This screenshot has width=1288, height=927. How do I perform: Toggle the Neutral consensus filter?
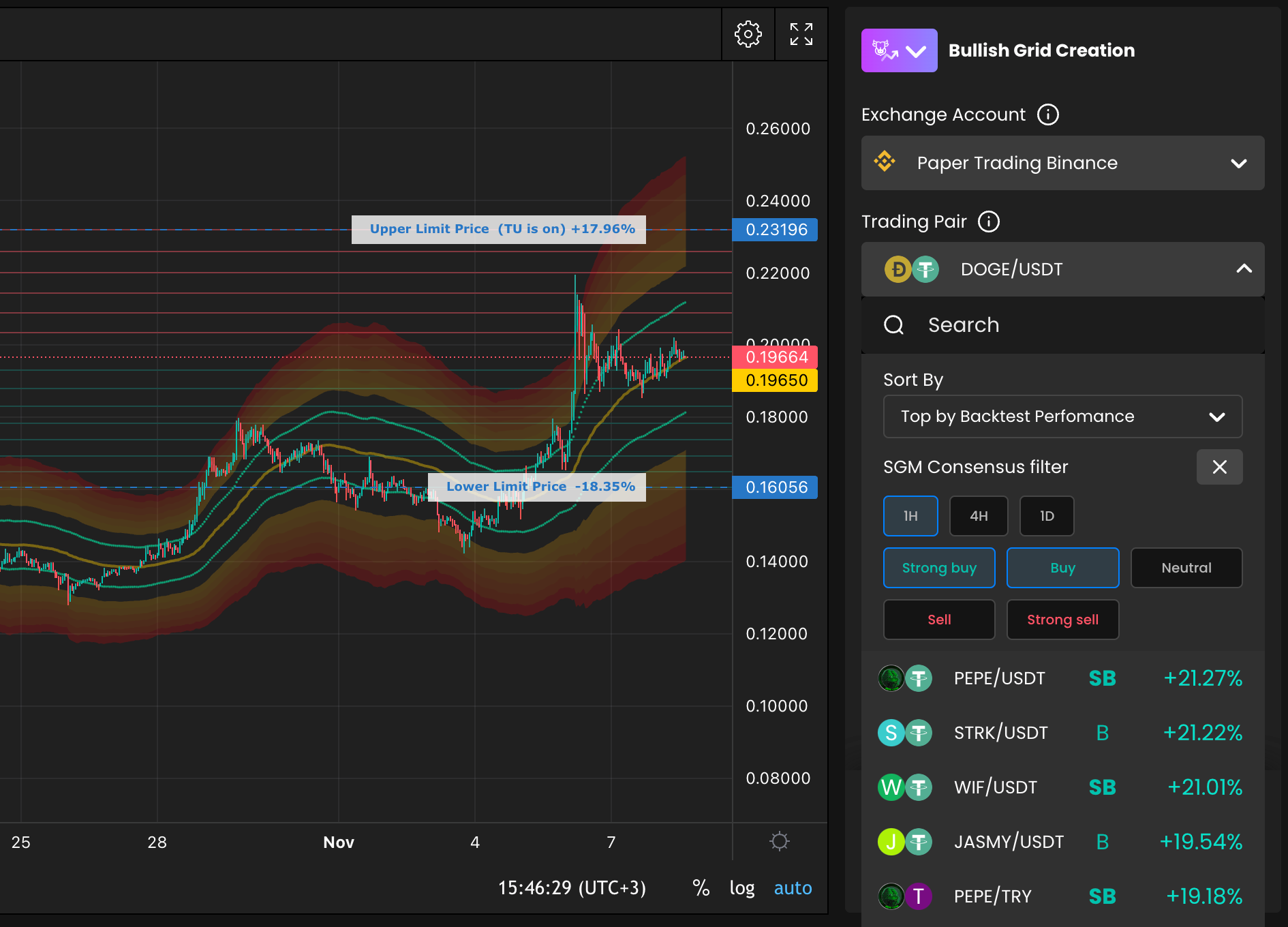(1186, 568)
